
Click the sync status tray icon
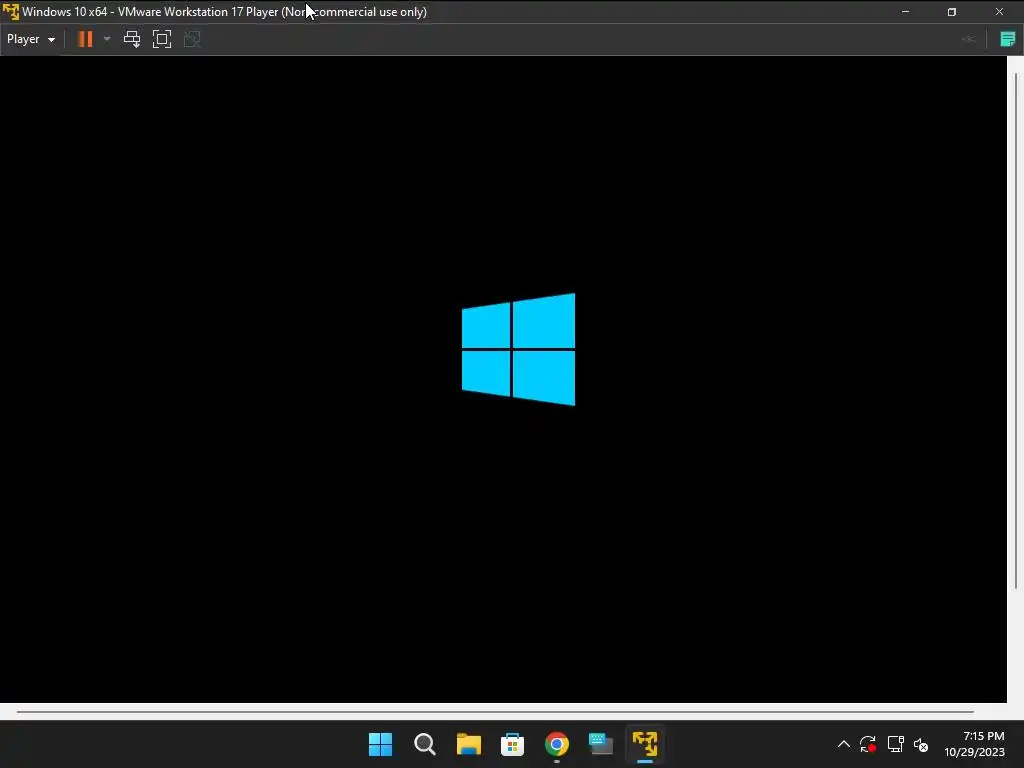click(868, 744)
